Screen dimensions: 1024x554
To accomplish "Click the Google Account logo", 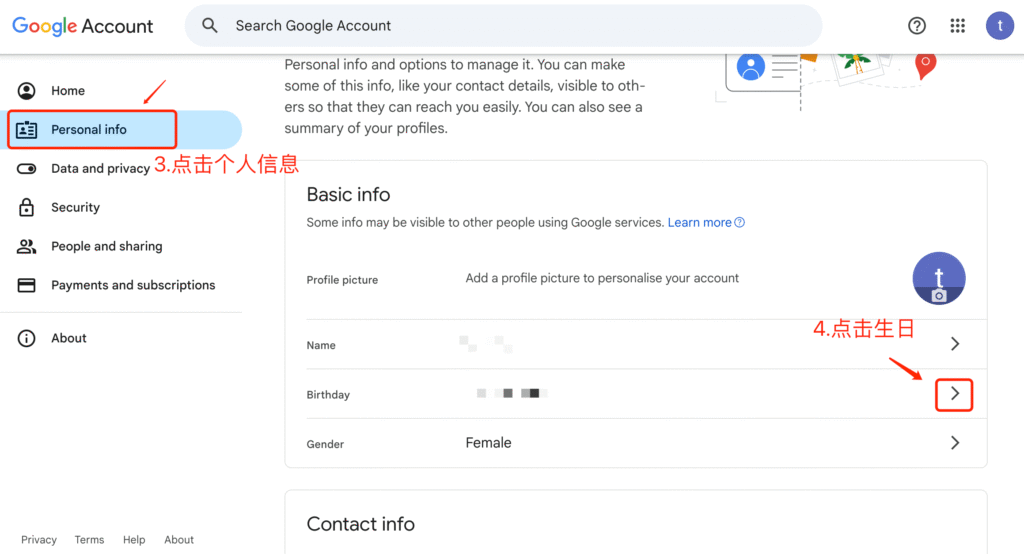I will (82, 26).
